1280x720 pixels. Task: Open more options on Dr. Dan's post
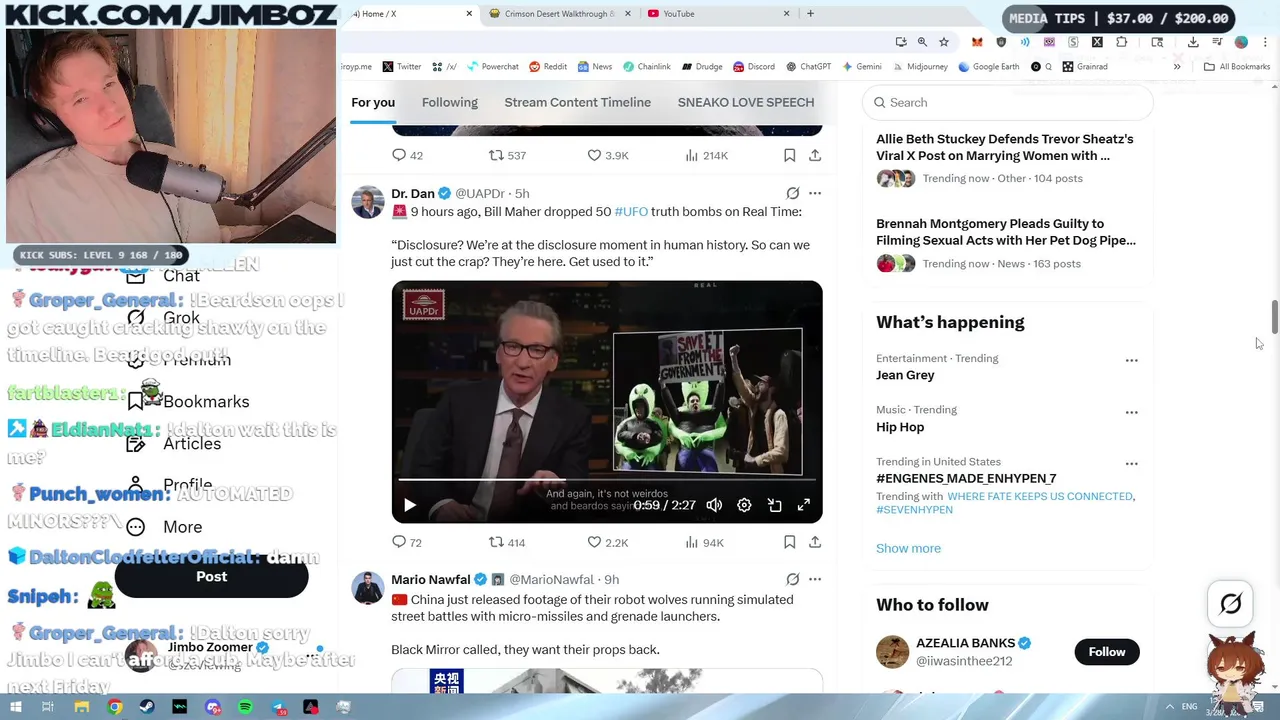click(x=815, y=193)
